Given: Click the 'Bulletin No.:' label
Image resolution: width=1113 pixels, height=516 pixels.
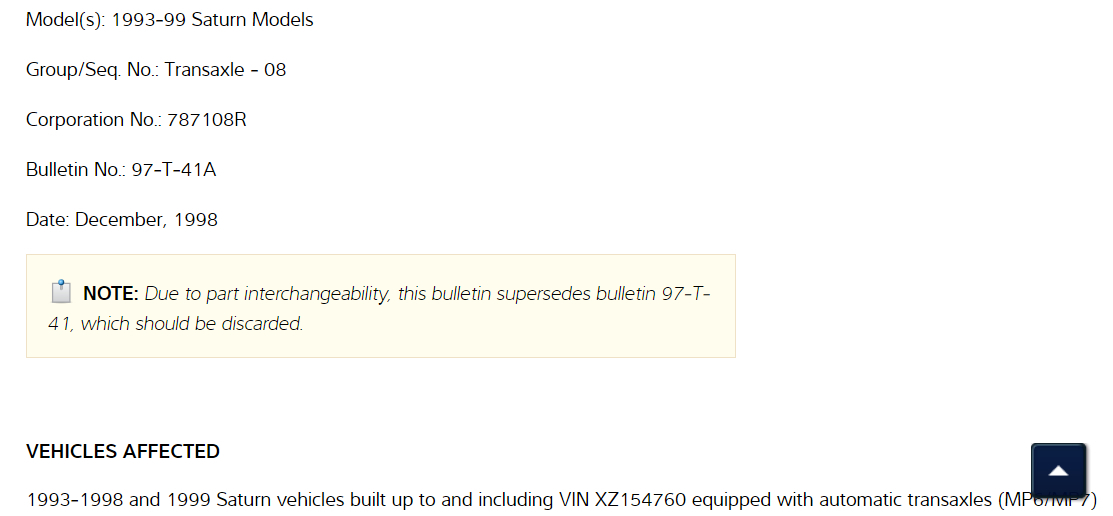Looking at the screenshot, I should 76,170.
